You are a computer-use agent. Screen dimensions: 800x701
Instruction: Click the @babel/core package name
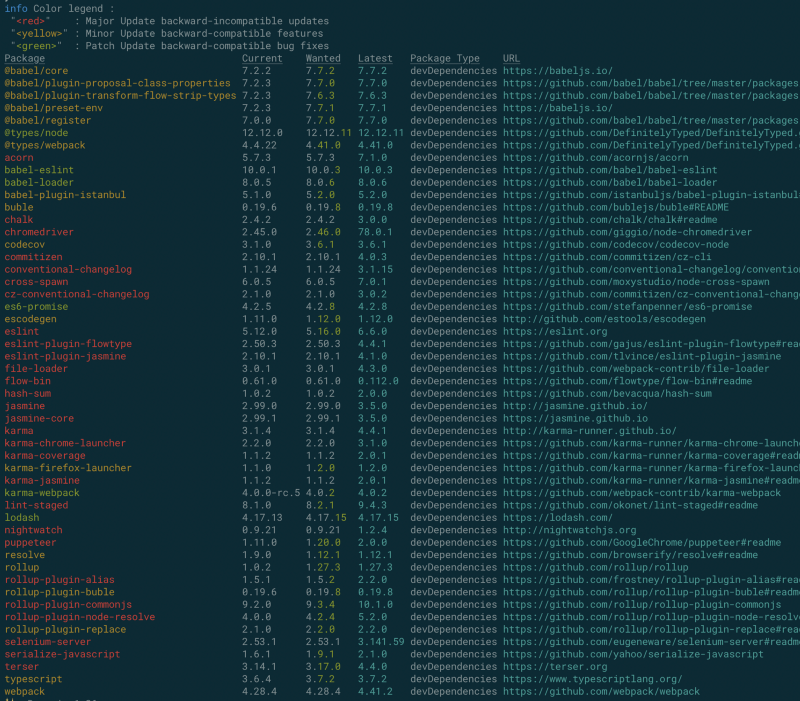(36, 70)
